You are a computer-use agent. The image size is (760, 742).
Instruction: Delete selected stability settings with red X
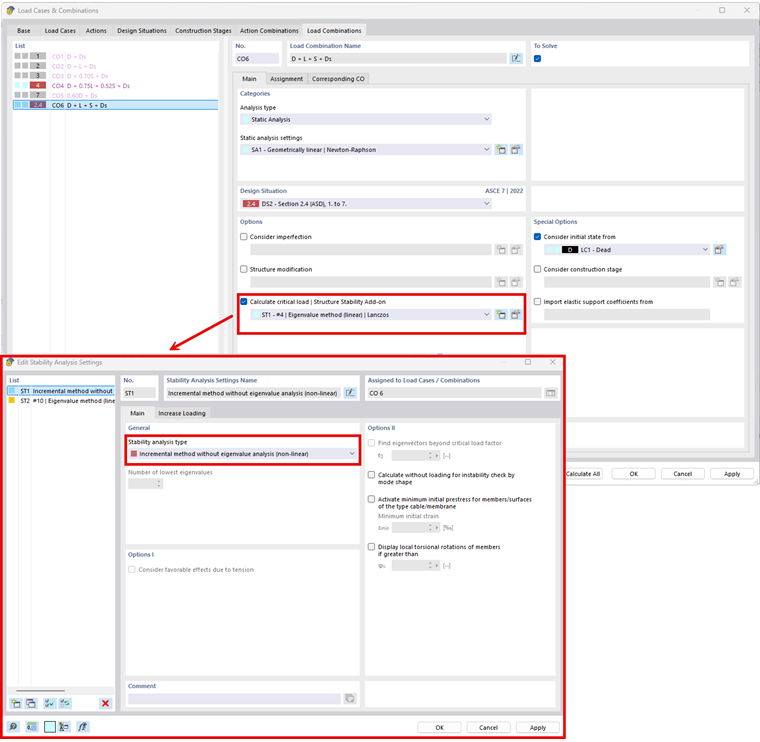tap(105, 703)
